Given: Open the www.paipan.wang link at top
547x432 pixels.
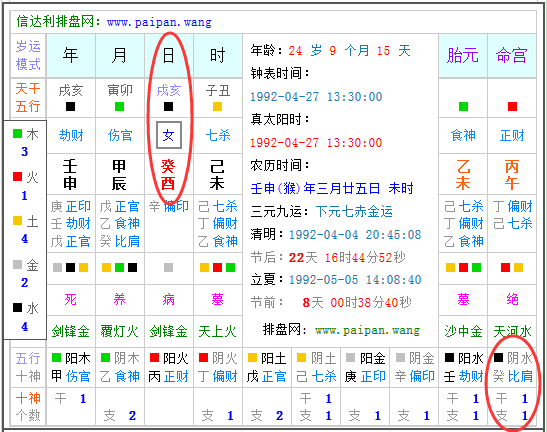Looking at the screenshot, I should (x=159, y=22).
